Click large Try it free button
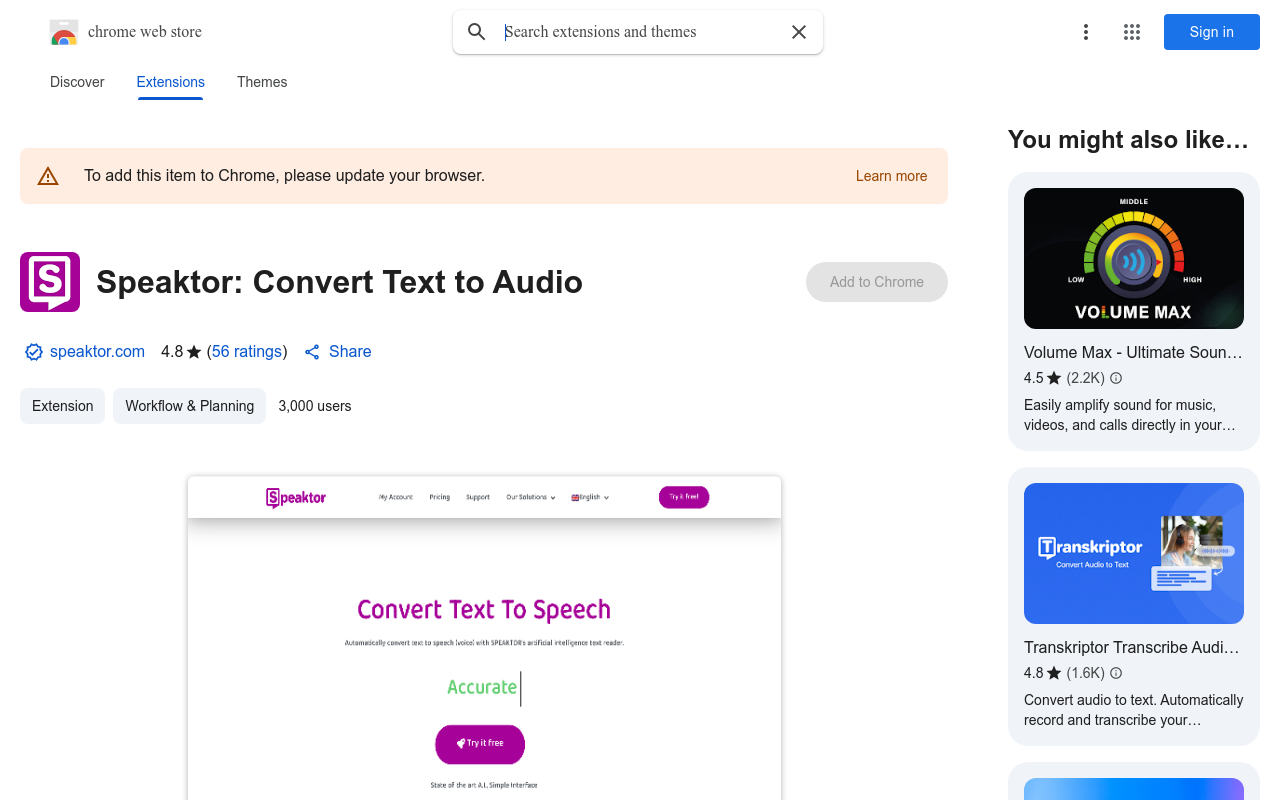Viewport: 1280px width, 800px height. pos(480,744)
